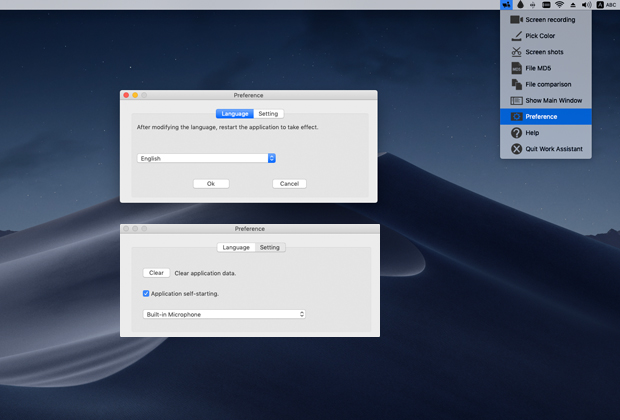Image resolution: width=620 pixels, height=420 pixels.
Task: Click the Screen shots scissors icon
Action: point(516,52)
